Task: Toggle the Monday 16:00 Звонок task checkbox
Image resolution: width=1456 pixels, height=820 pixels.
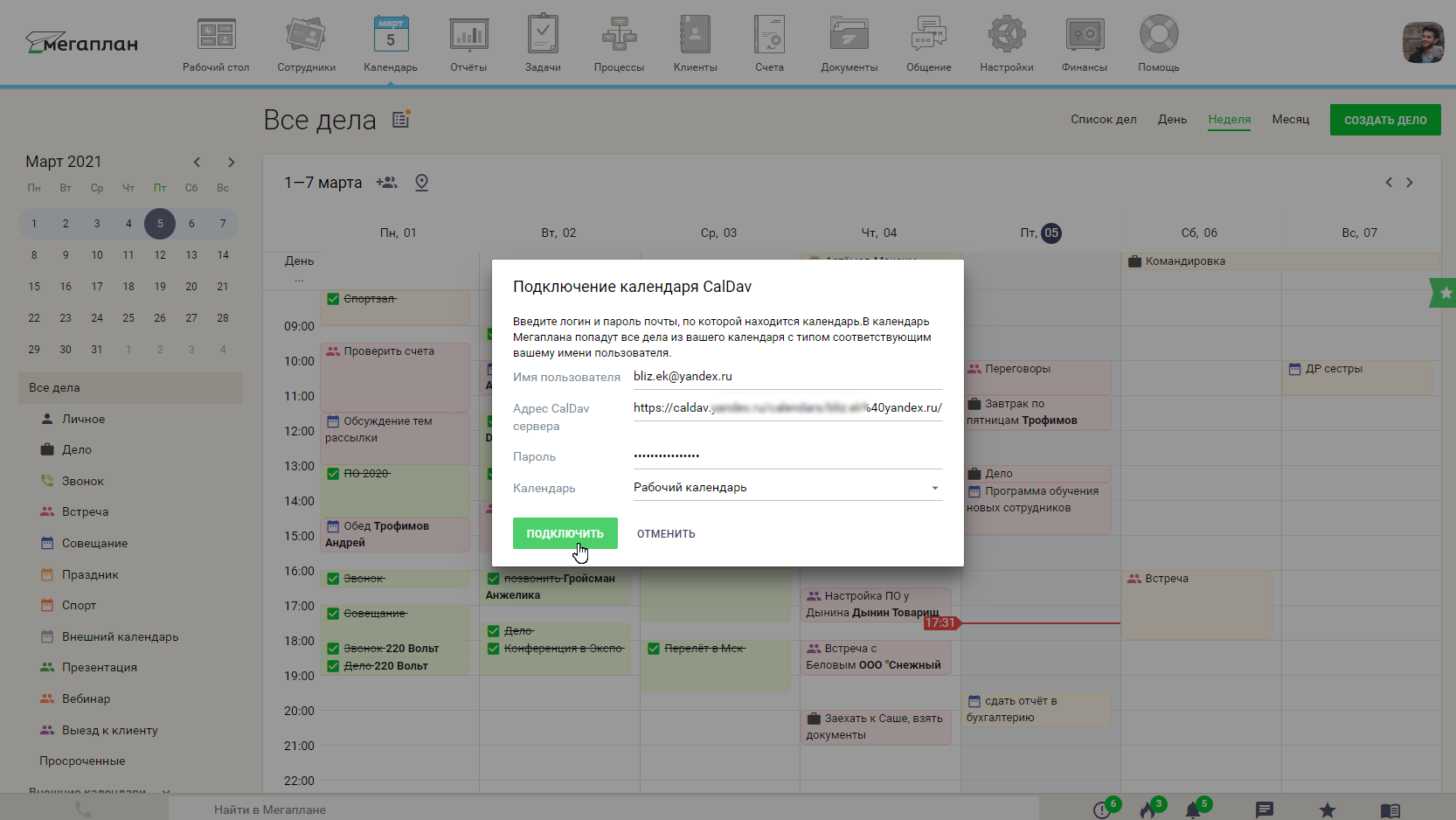Action: tap(333, 579)
